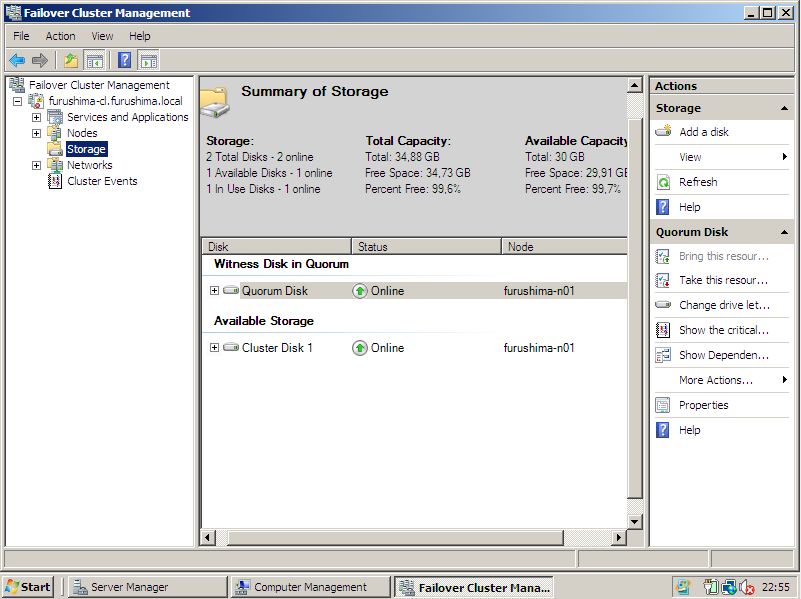Click the vertical scrollbar down arrow
Screen dimensions: 801x599
pos(634,521)
